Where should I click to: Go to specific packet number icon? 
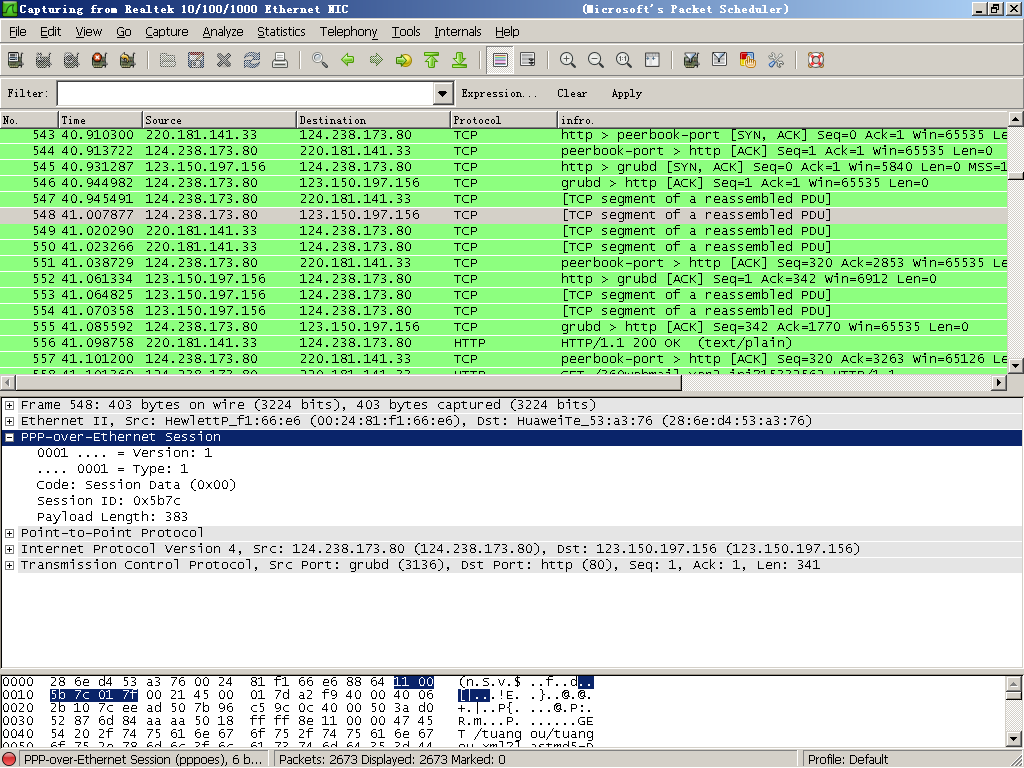[404, 60]
